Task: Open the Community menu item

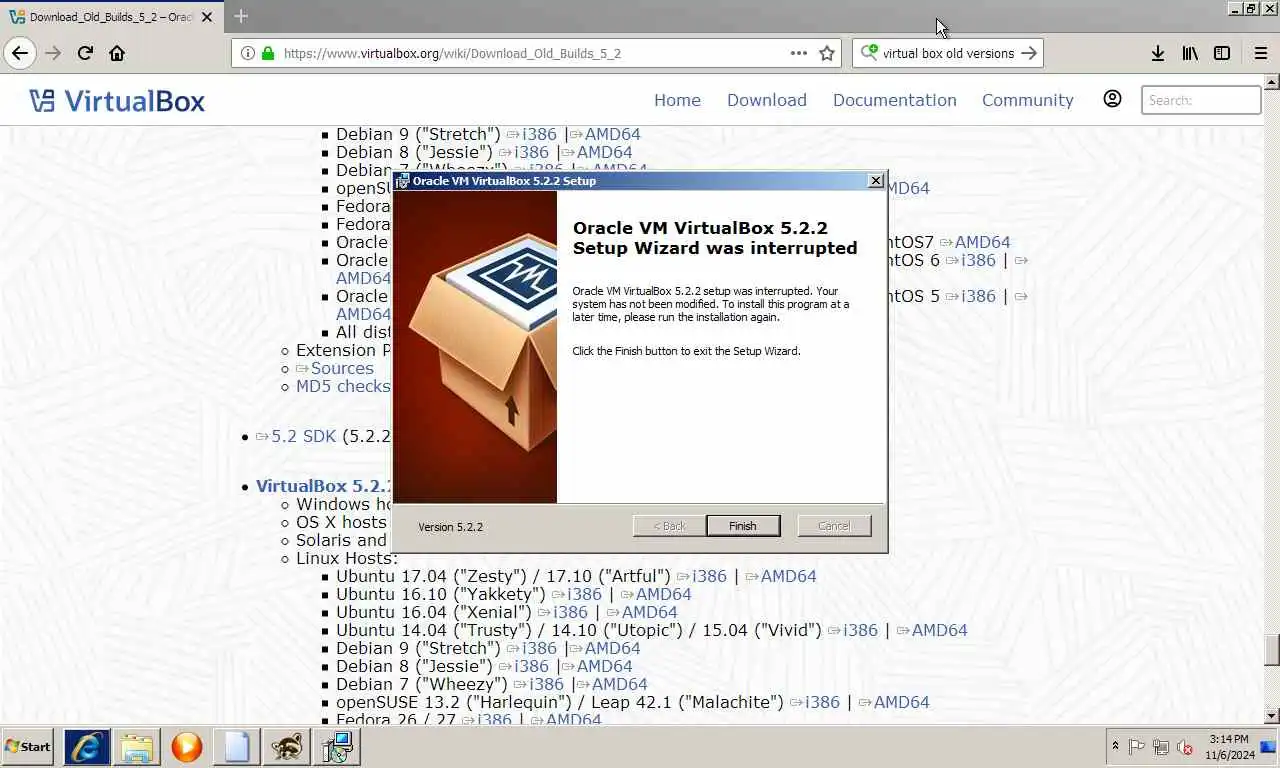Action: tap(1028, 100)
